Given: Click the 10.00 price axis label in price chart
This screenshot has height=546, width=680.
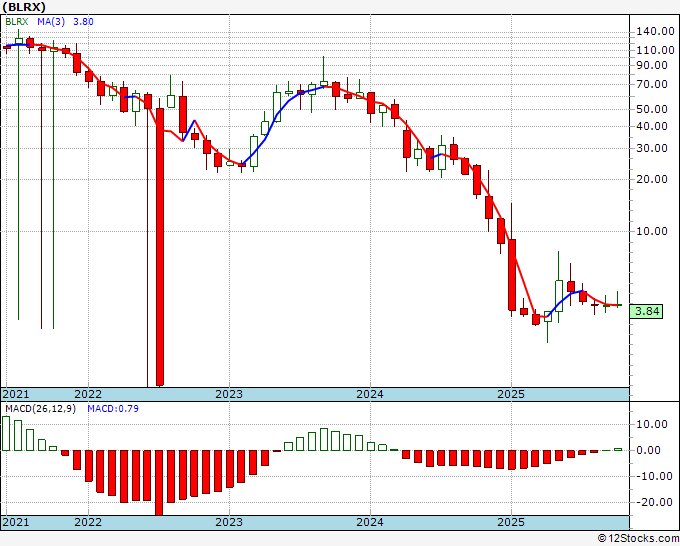Looking at the screenshot, I should coord(652,231).
